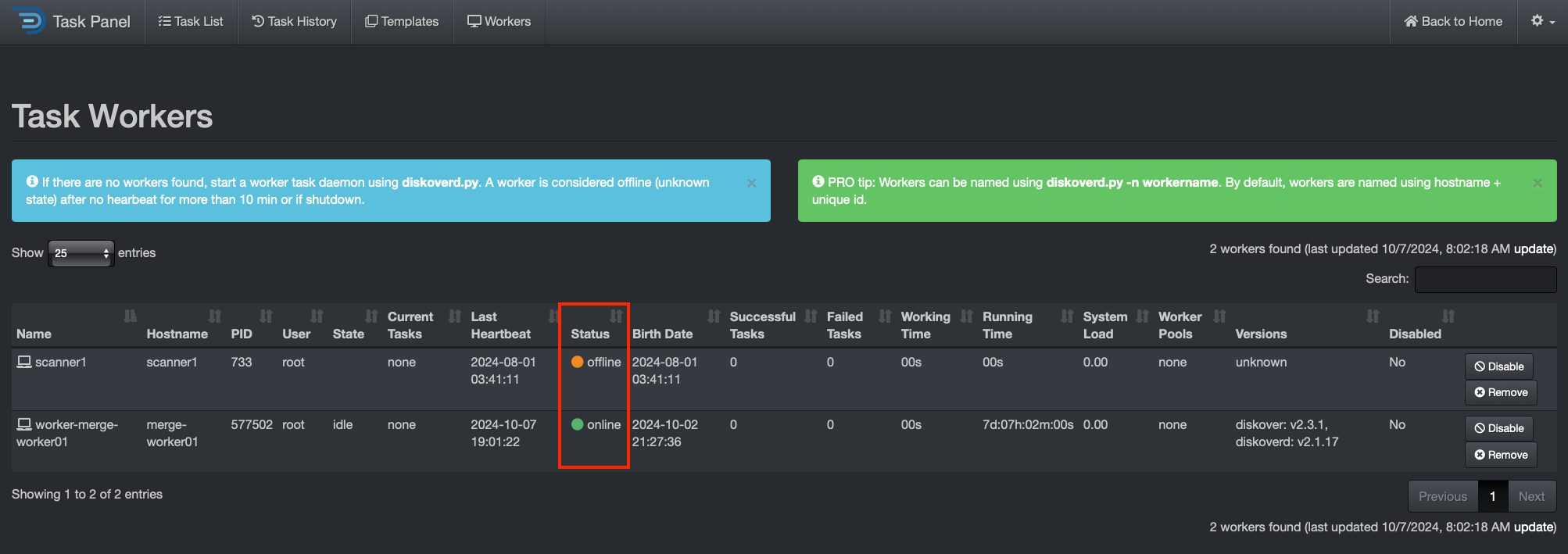Click the green online status dot

point(578,424)
